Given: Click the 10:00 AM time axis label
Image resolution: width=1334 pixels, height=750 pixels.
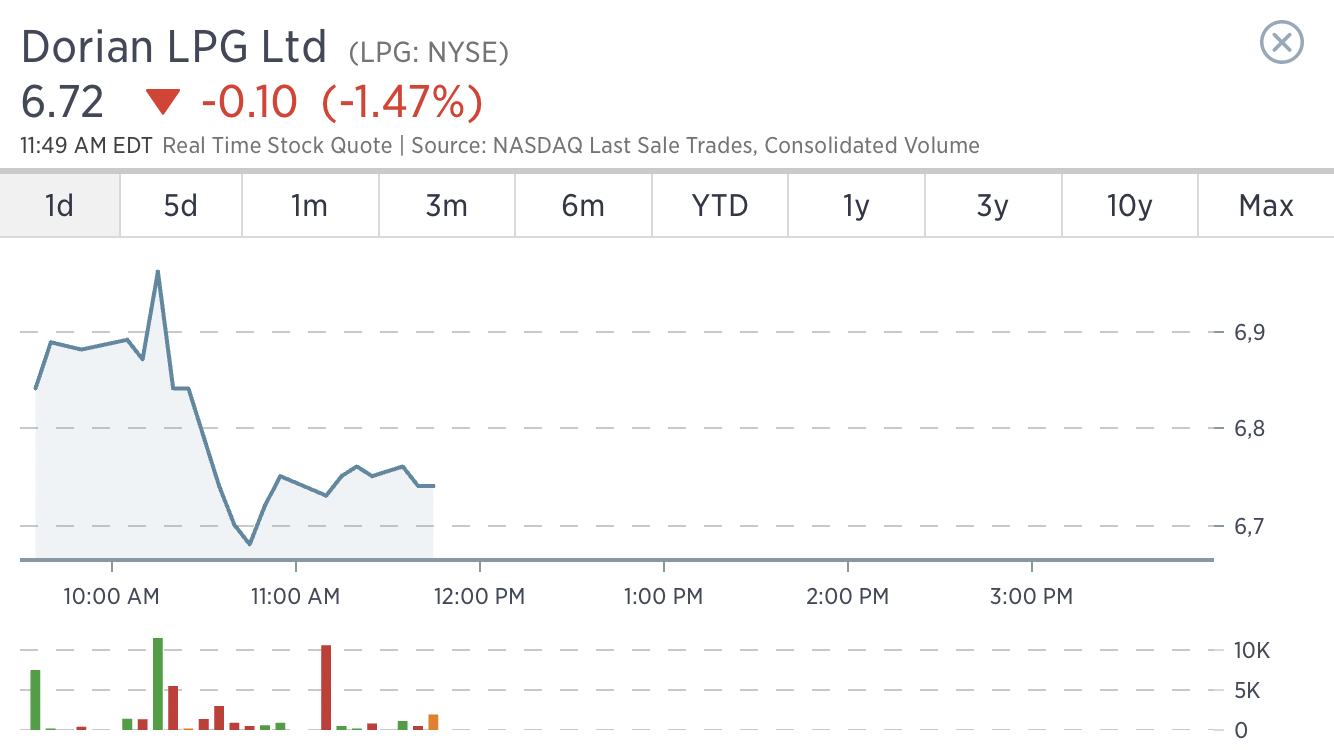Looking at the screenshot, I should click(111, 597).
